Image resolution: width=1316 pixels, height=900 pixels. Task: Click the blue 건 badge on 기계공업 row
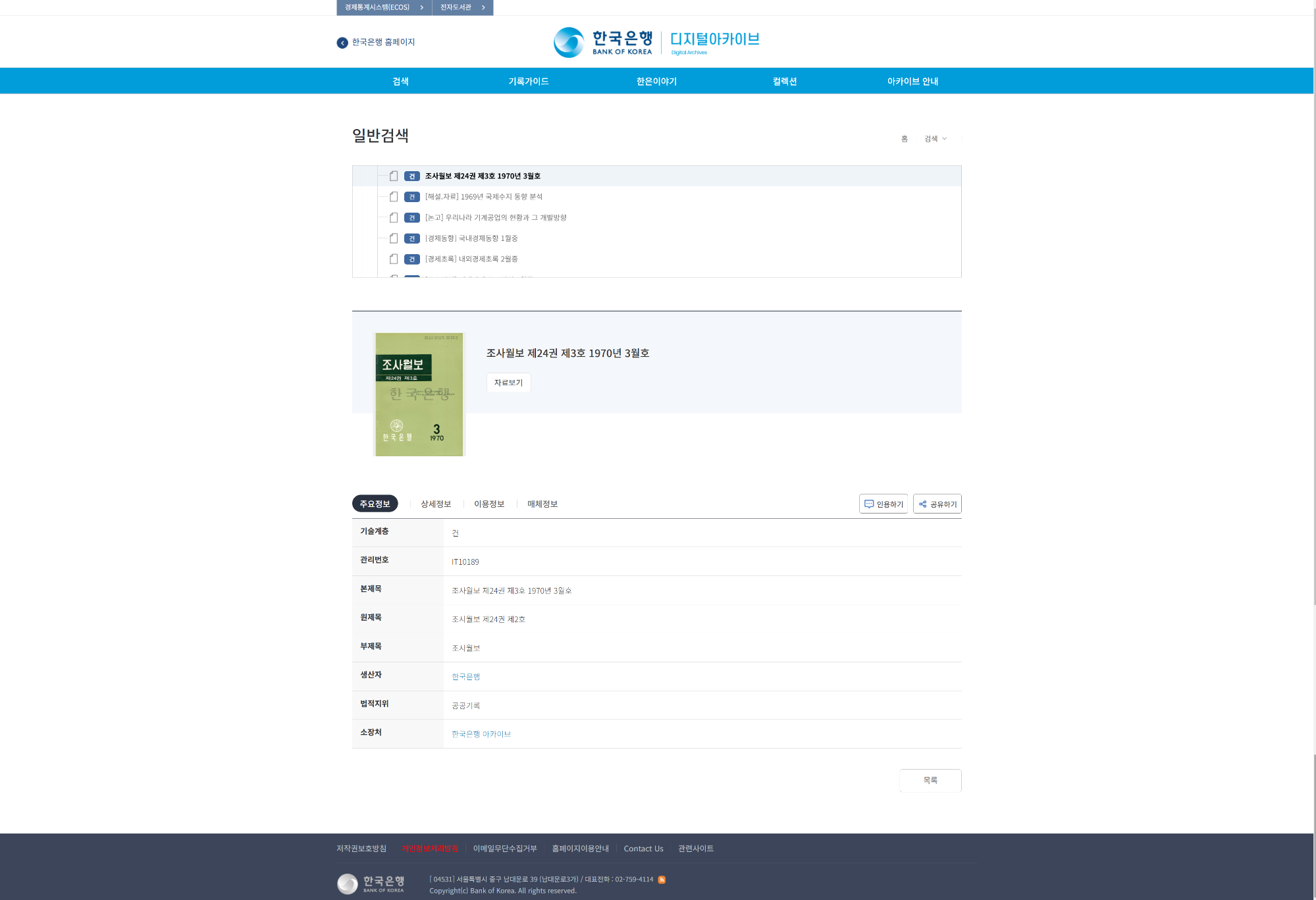(x=412, y=218)
